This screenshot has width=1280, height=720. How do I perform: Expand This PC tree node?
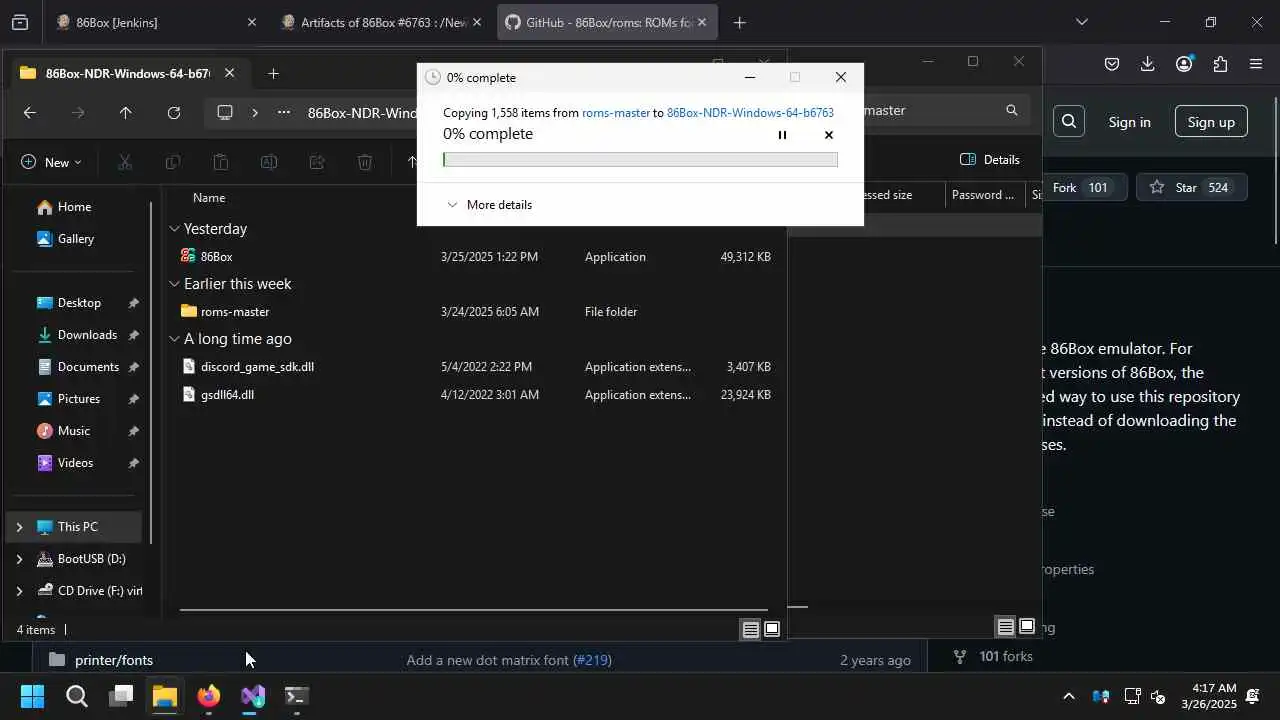pos(19,527)
